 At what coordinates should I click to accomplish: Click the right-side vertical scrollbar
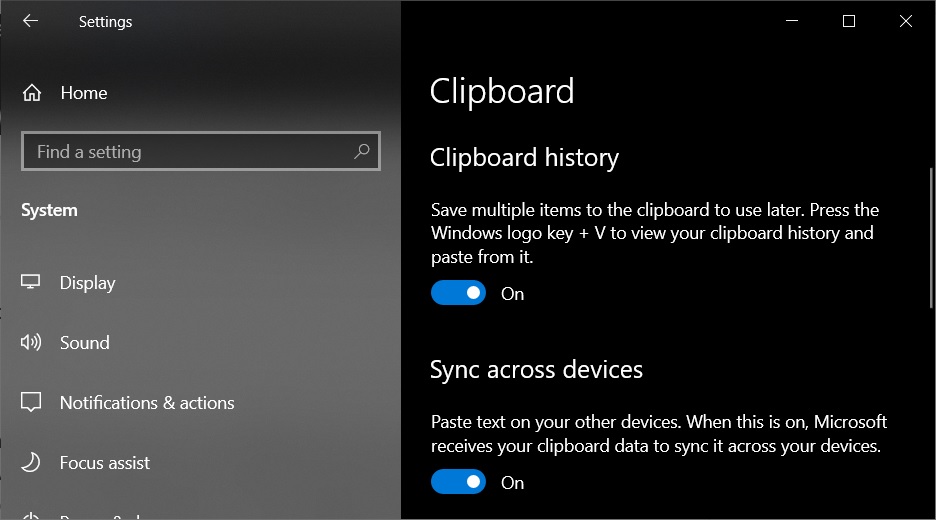click(931, 240)
